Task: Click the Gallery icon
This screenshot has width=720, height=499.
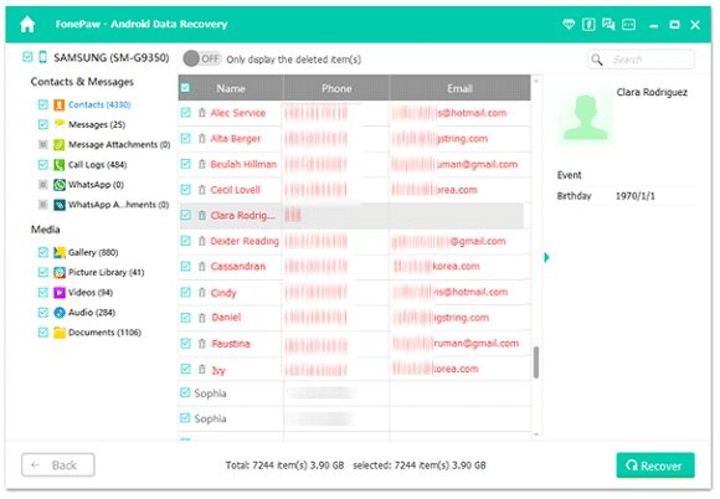Action: pyautogui.click(x=59, y=252)
